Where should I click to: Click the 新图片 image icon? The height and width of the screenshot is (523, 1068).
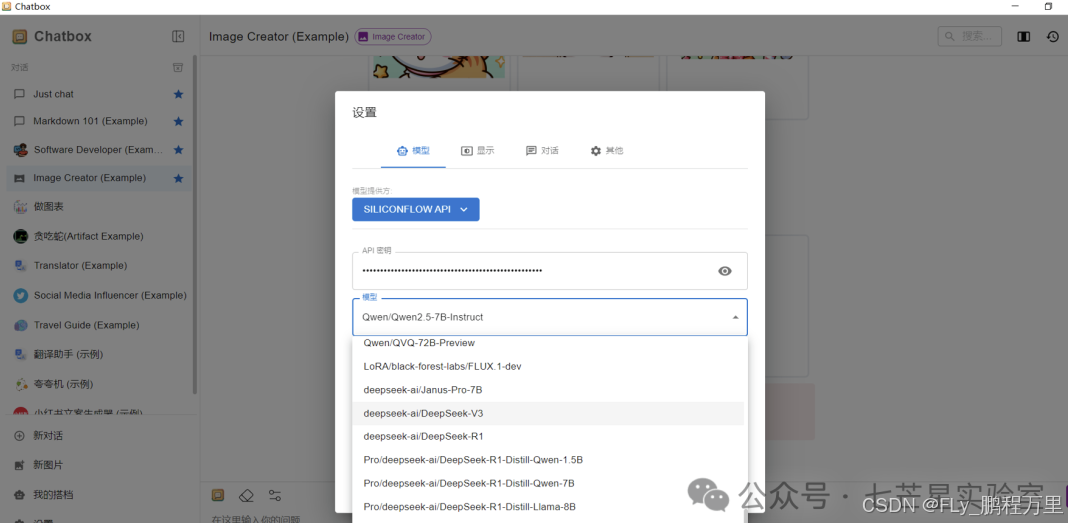pos(19,465)
